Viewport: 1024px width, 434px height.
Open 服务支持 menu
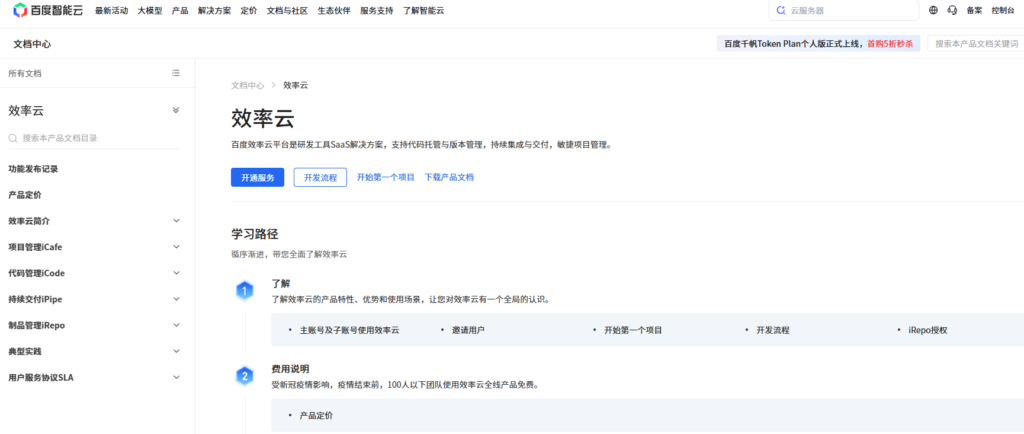377,10
